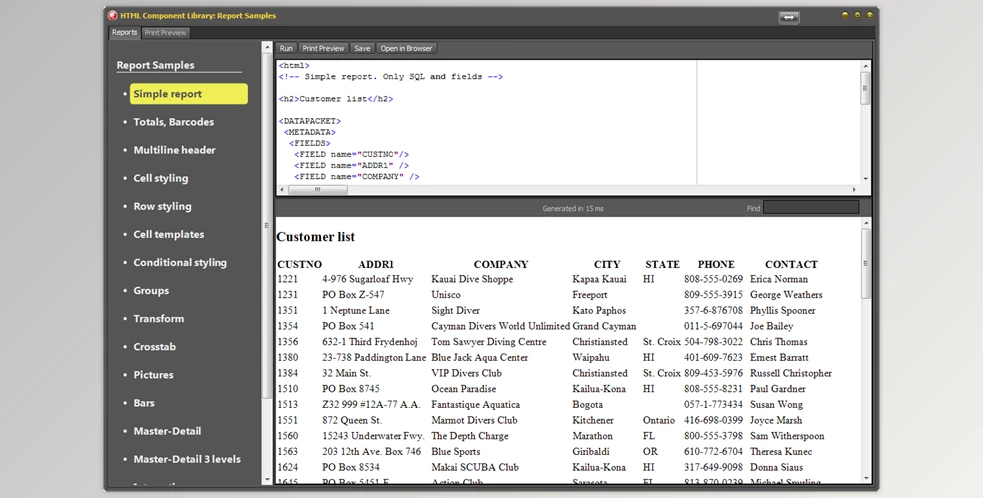Click the report output's scroll-up arrow

(866, 224)
